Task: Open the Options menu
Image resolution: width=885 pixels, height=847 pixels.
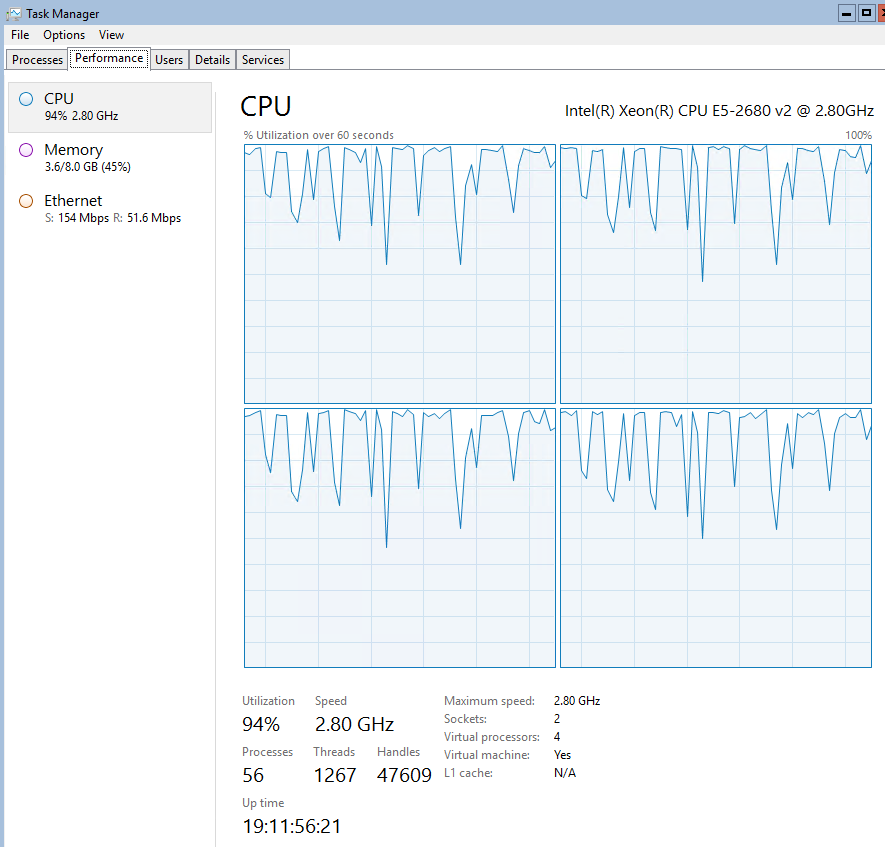Action: (x=64, y=35)
